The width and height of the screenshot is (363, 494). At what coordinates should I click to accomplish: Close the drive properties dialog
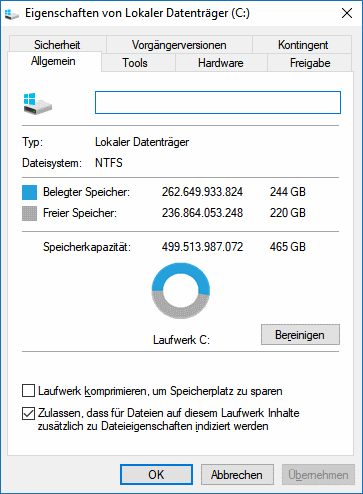(347, 13)
